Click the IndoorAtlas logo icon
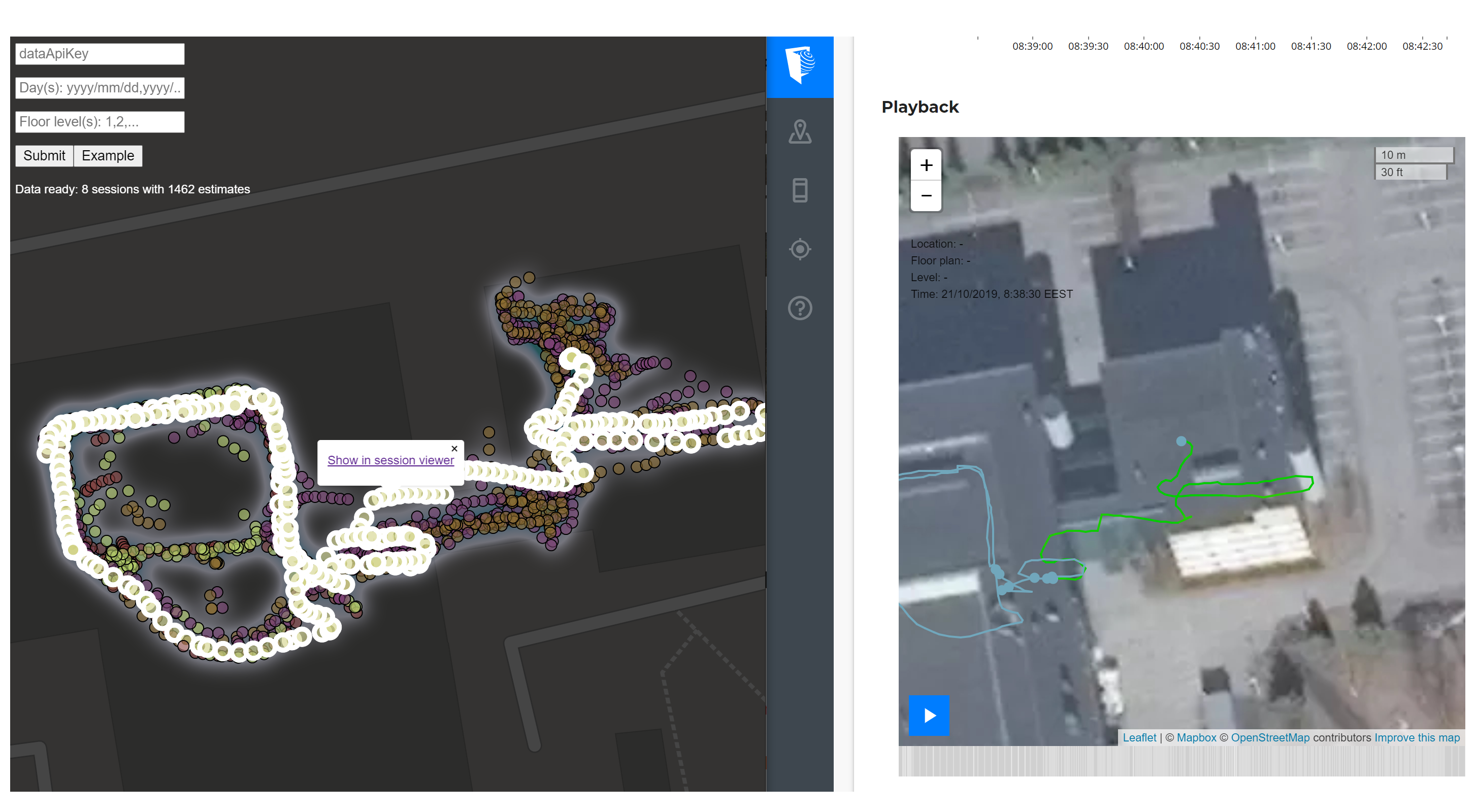 coord(799,66)
